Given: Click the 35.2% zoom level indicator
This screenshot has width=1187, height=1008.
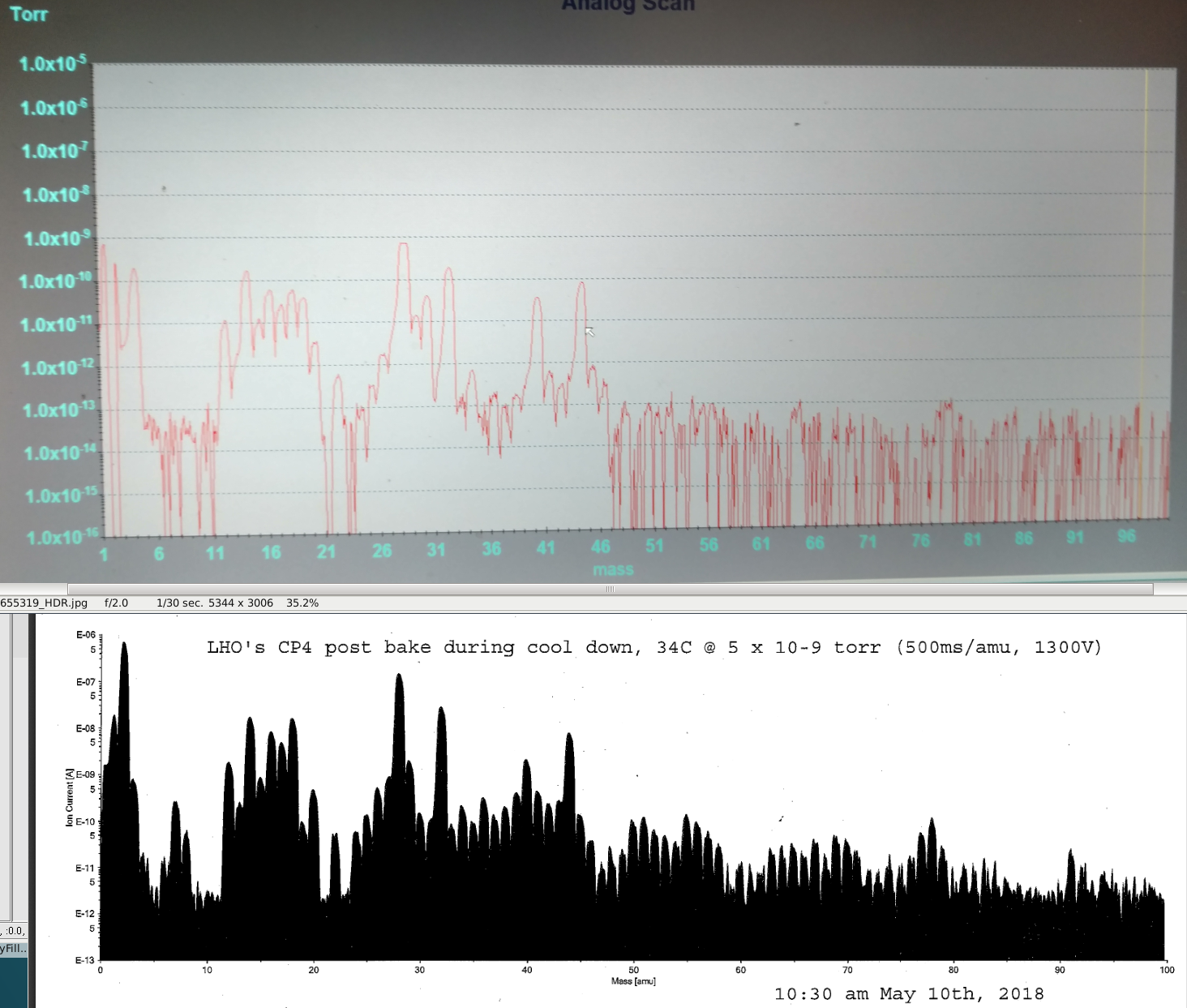Looking at the screenshot, I should pos(302,603).
